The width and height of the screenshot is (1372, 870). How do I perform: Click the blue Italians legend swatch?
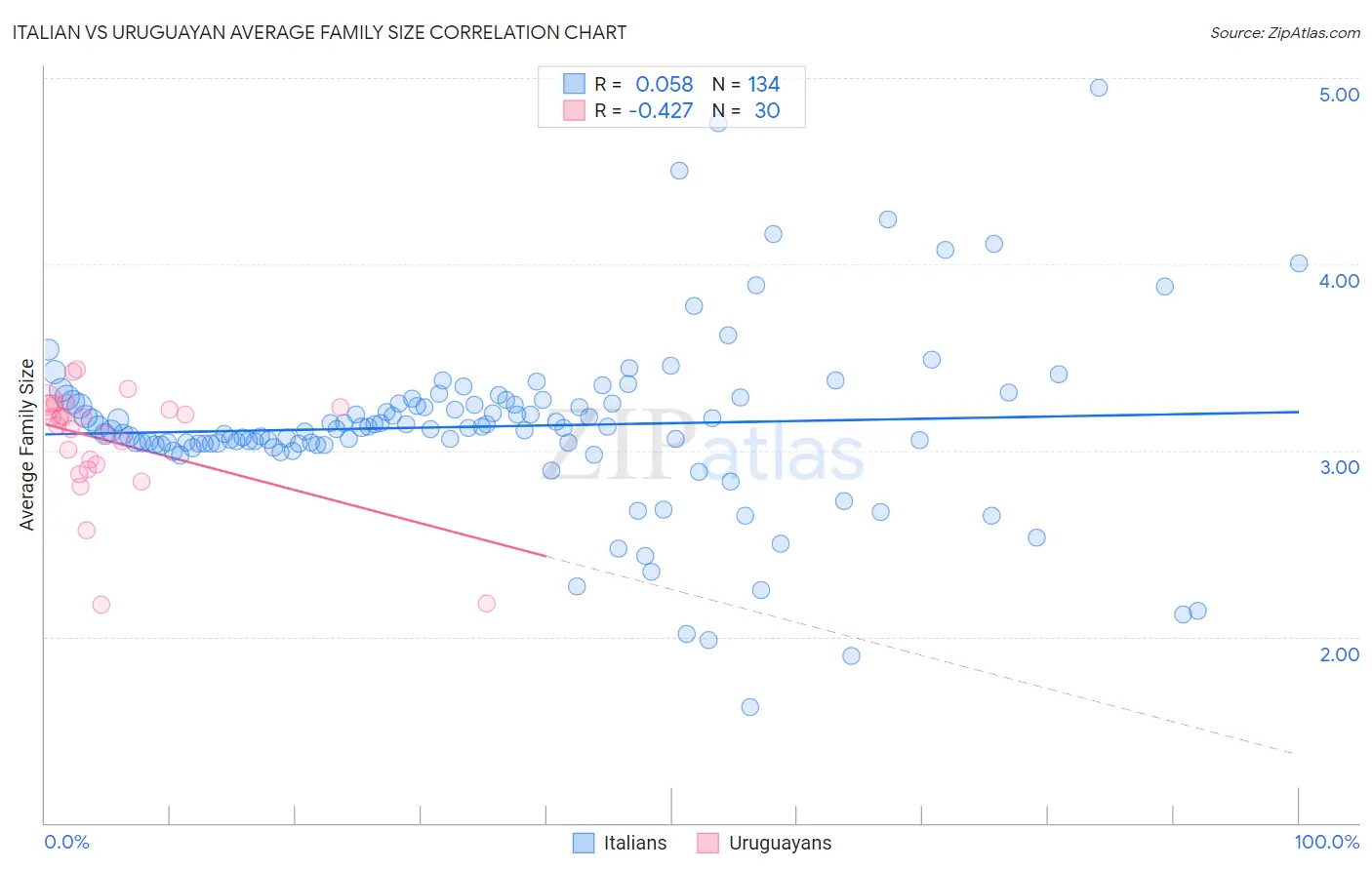pos(584,843)
